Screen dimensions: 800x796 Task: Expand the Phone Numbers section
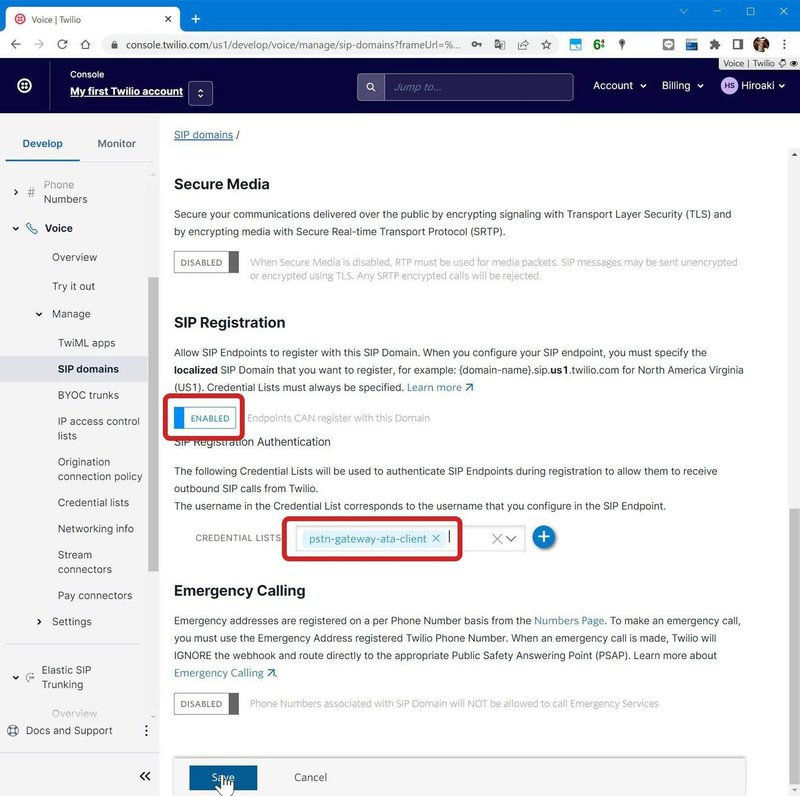(x=16, y=192)
